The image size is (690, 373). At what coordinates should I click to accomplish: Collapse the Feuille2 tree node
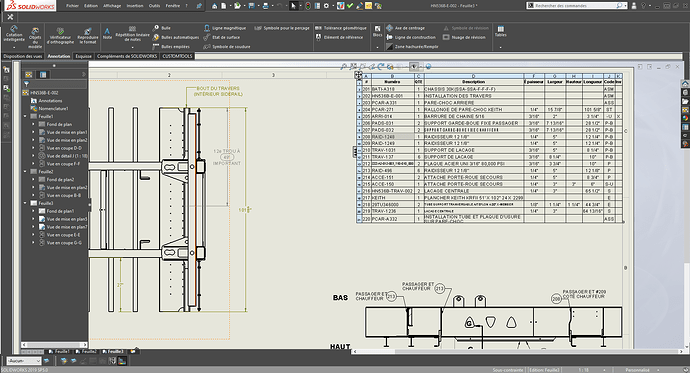tap(26, 172)
